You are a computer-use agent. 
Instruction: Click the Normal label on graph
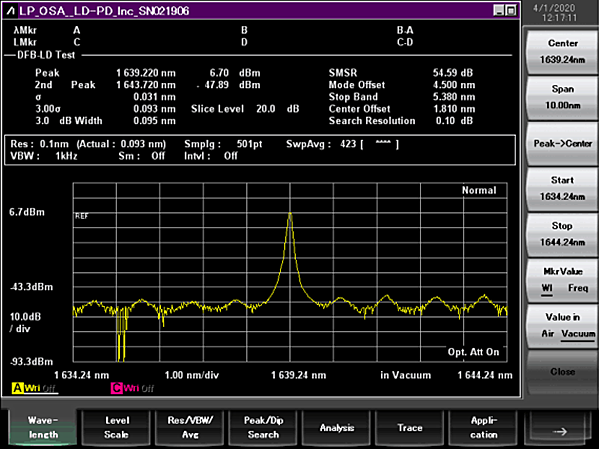click(x=479, y=190)
